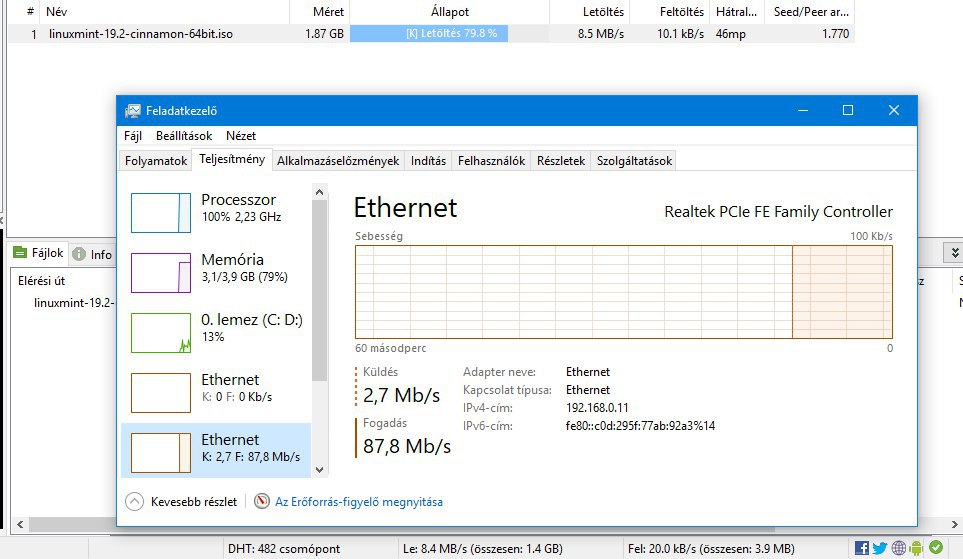963x559 pixels.
Task: Open the Beállítások menu
Action: click(x=184, y=136)
